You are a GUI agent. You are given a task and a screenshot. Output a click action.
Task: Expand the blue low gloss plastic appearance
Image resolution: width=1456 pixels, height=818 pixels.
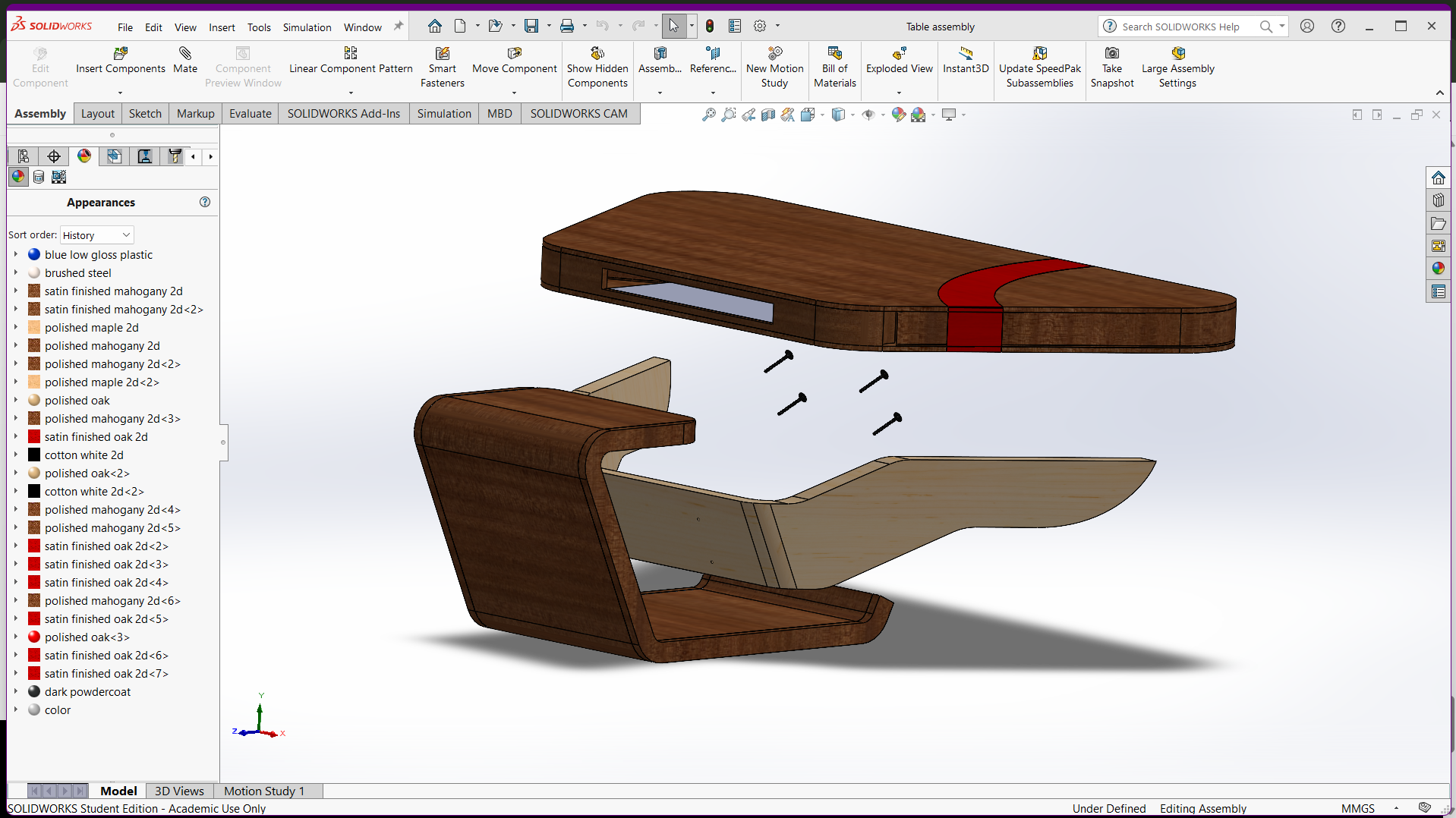(15, 255)
